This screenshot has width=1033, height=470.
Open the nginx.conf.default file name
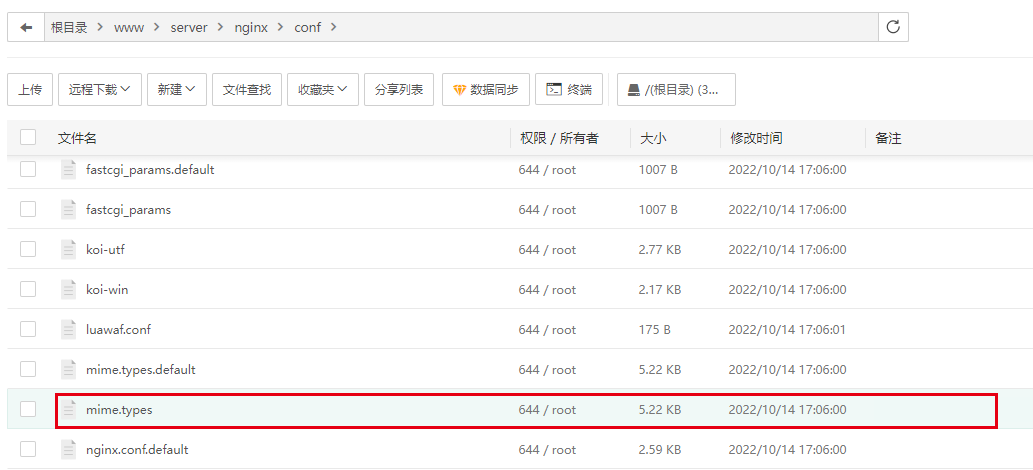tap(137, 450)
